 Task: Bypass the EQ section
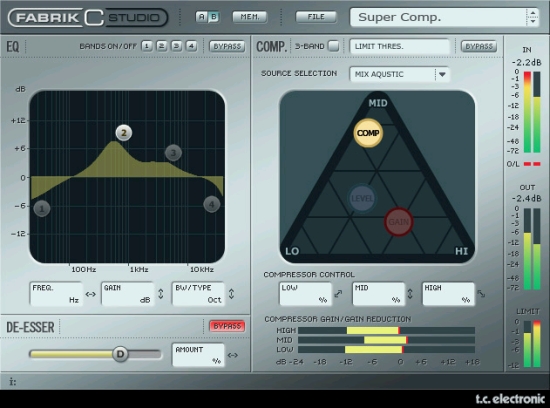[x=227, y=46]
